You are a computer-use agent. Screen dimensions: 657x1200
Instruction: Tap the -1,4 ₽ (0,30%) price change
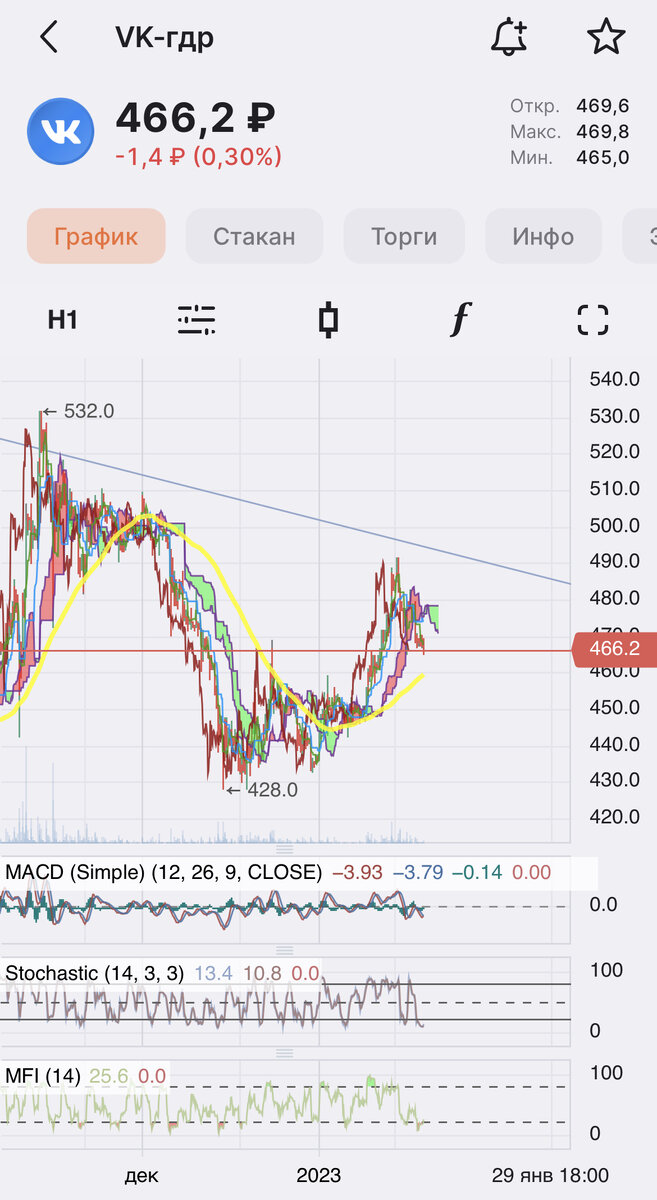pos(198,156)
